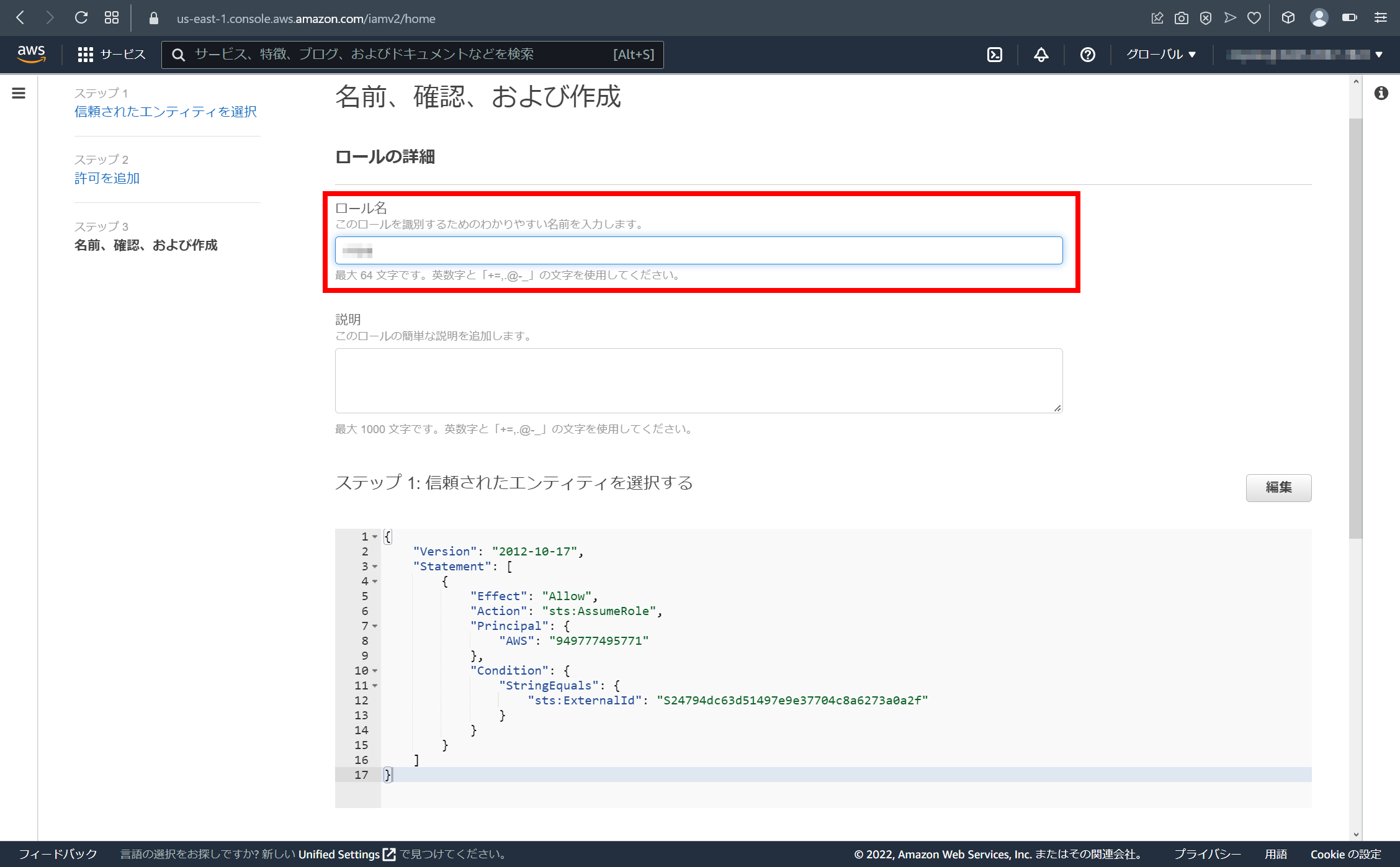Click inside the ロール名 input field
1400x867 pixels.
click(698, 250)
